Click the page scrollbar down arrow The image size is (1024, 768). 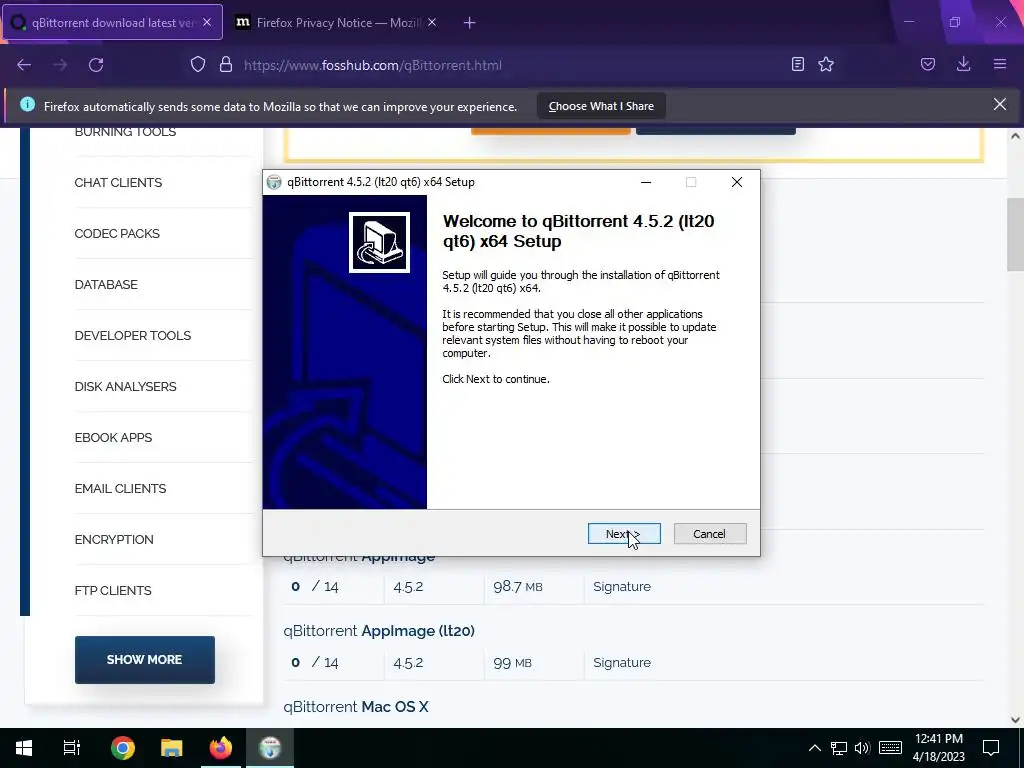coord(1015,720)
